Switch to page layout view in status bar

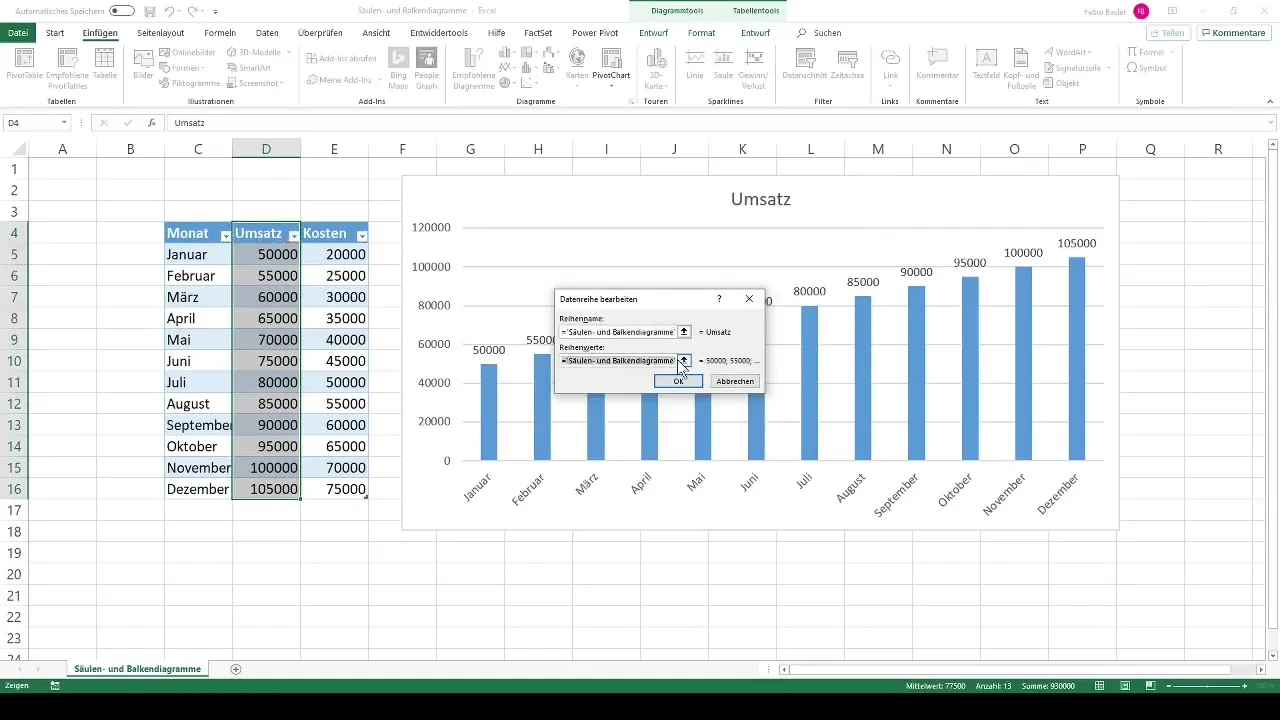tap(1125, 685)
